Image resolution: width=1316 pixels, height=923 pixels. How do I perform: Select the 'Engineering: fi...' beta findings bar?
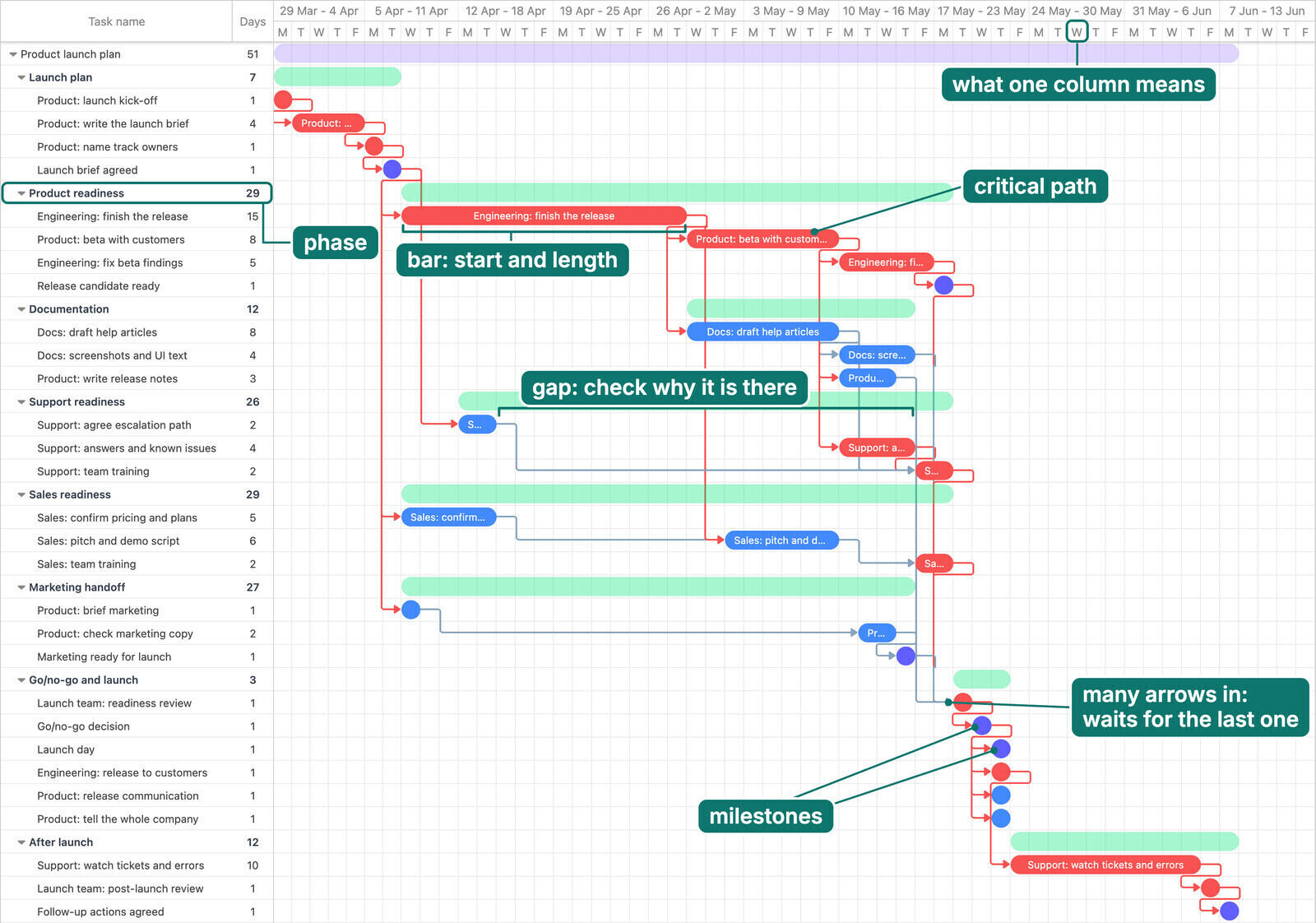(x=887, y=262)
